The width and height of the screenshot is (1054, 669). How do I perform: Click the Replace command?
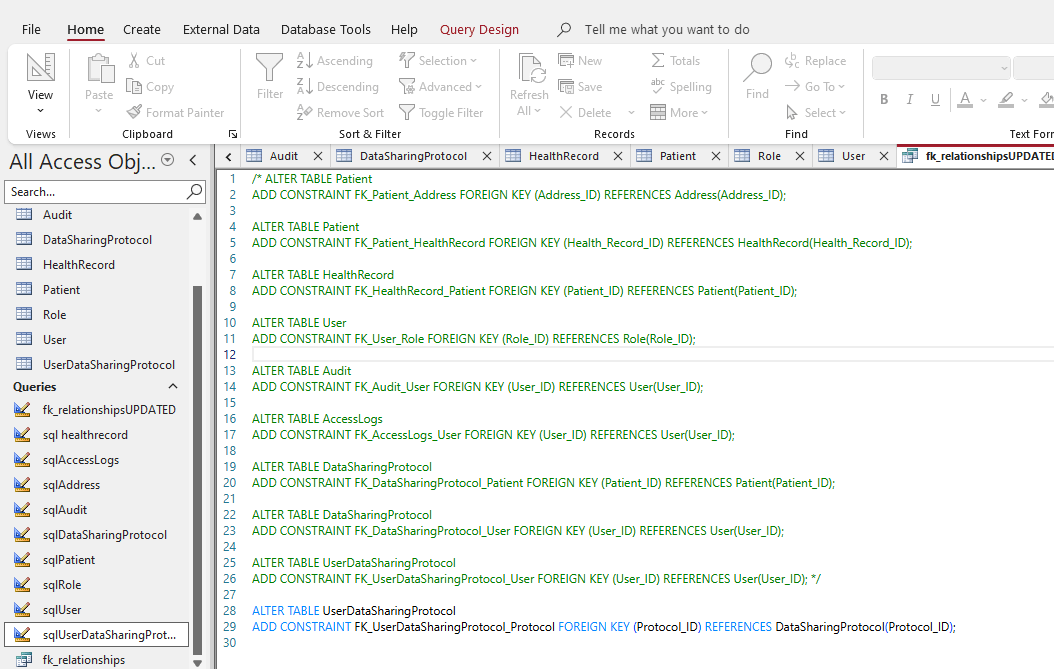pyautogui.click(x=815, y=61)
